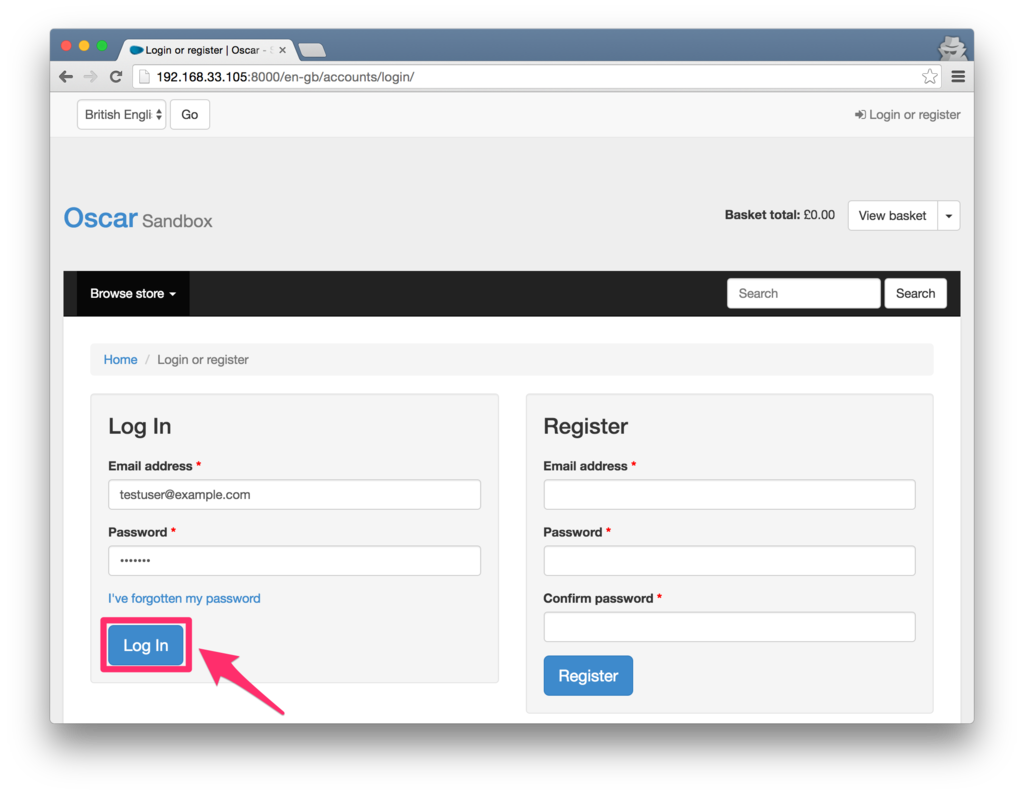Click the Confirm password field
The width and height of the screenshot is (1024, 795).
(729, 626)
